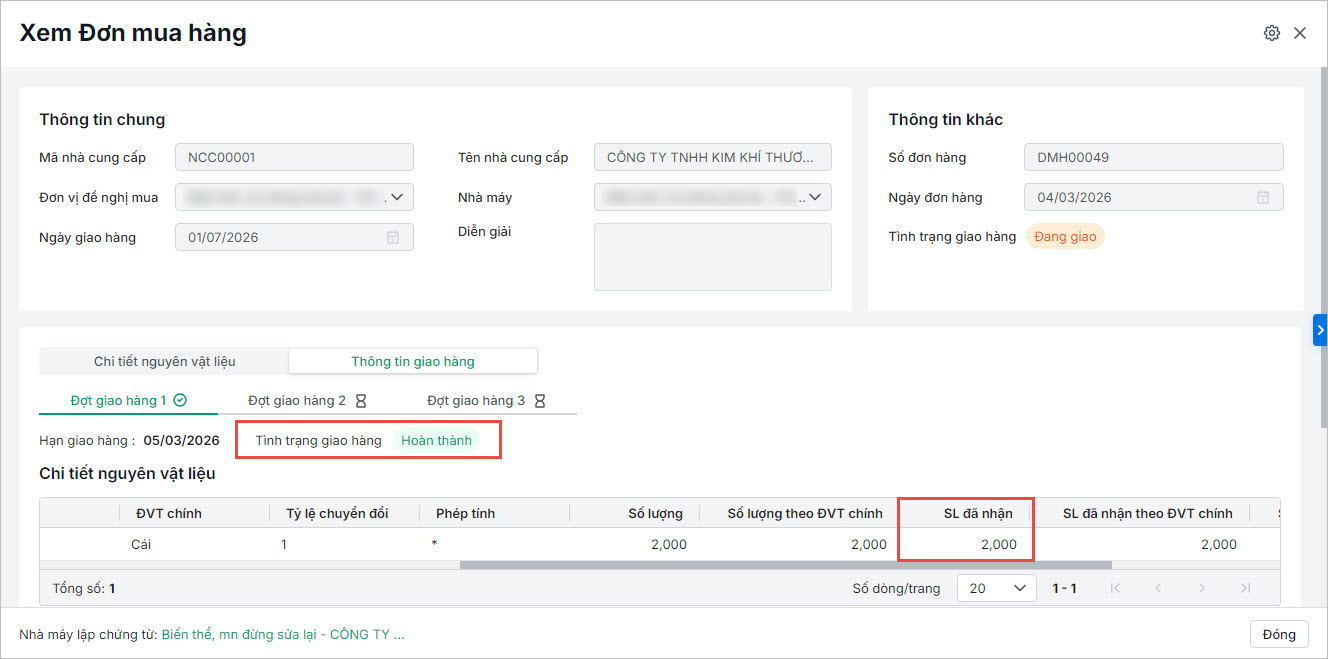Go to first page of table
The image size is (1328, 659).
1116,588
